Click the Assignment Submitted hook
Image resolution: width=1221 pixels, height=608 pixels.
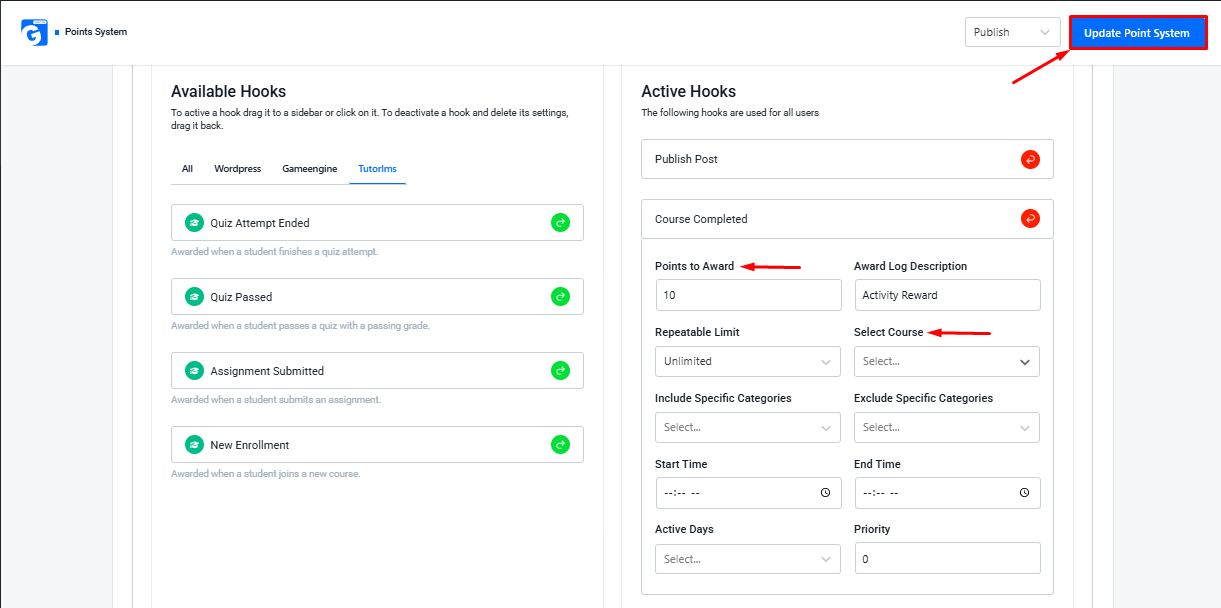[x=377, y=371]
